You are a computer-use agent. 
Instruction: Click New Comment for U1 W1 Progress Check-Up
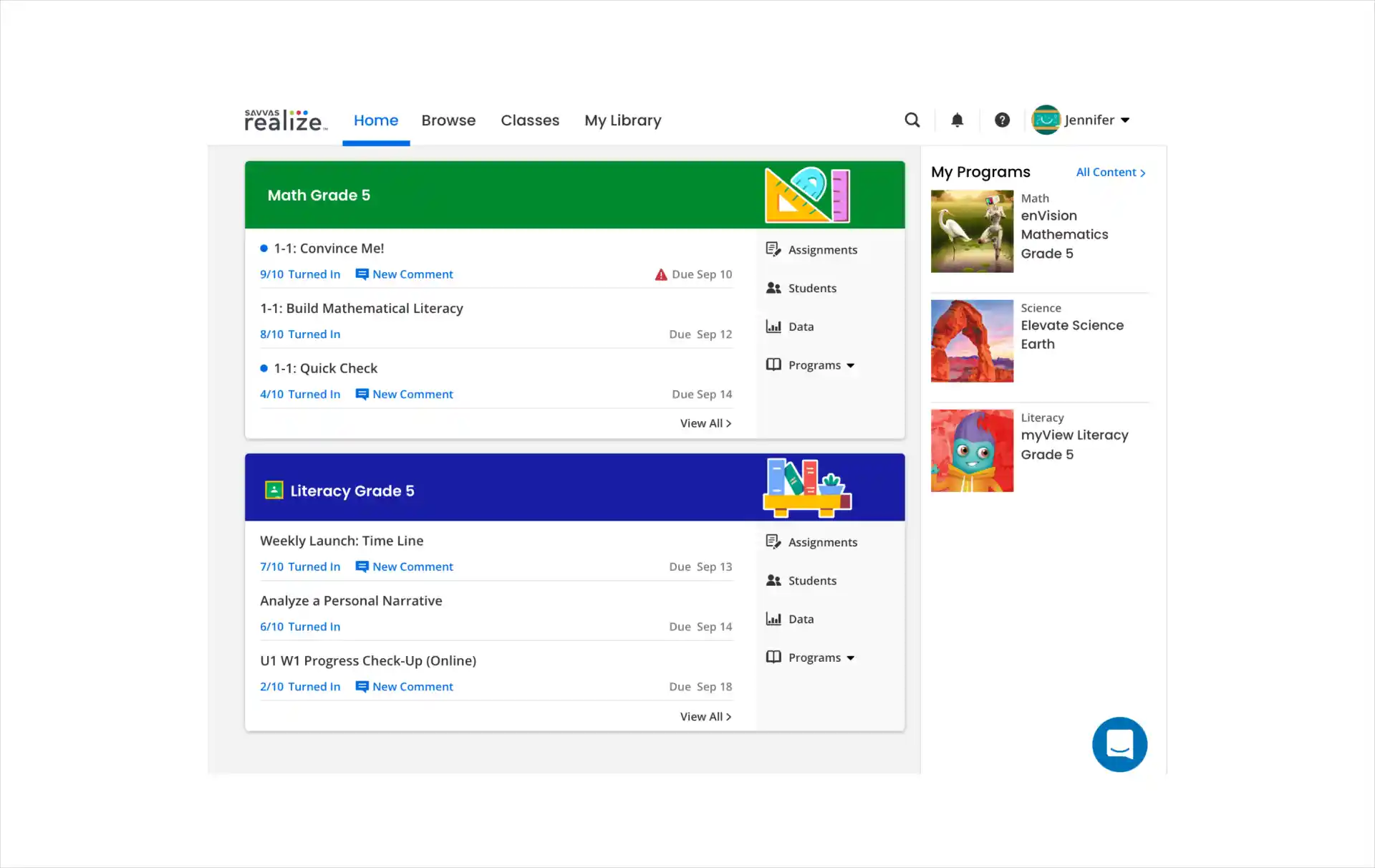pos(404,687)
